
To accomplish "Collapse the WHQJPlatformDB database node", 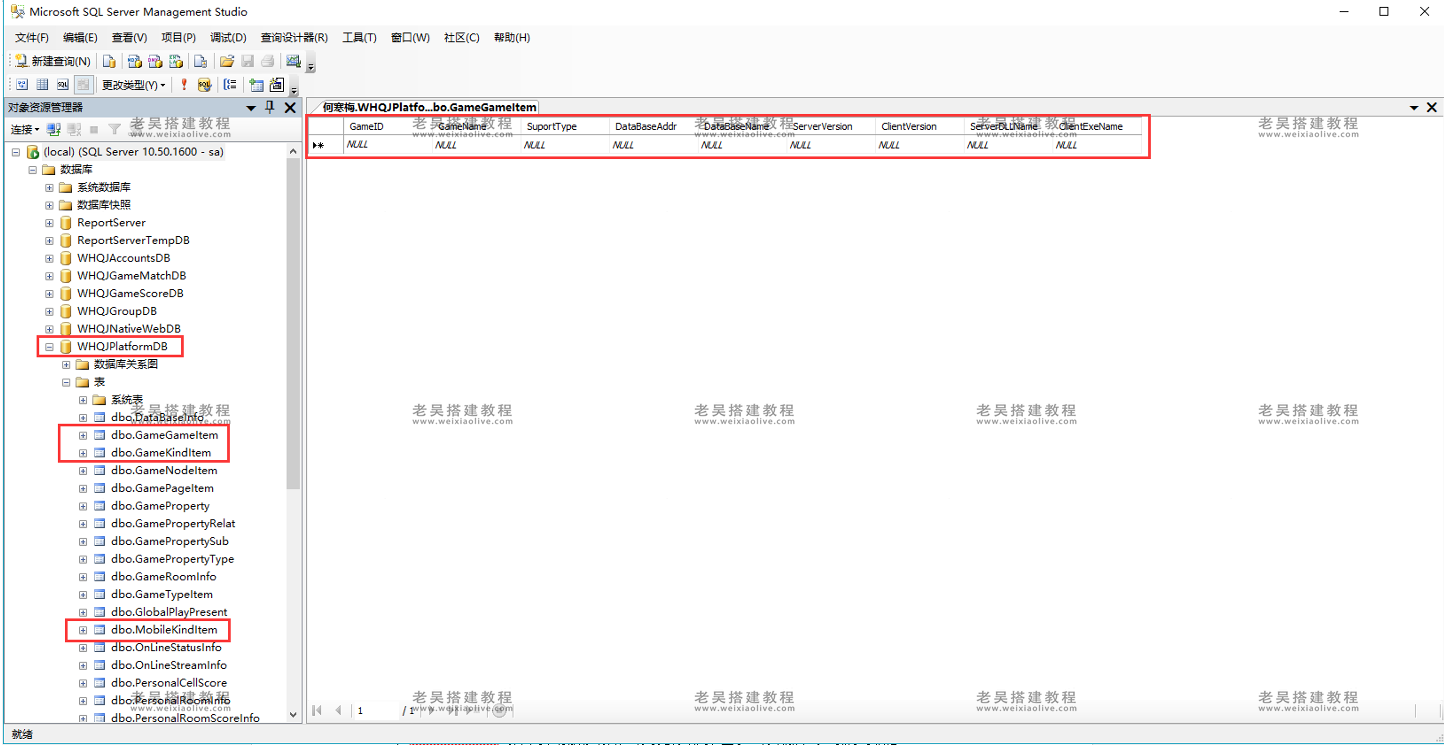I will [x=49, y=347].
